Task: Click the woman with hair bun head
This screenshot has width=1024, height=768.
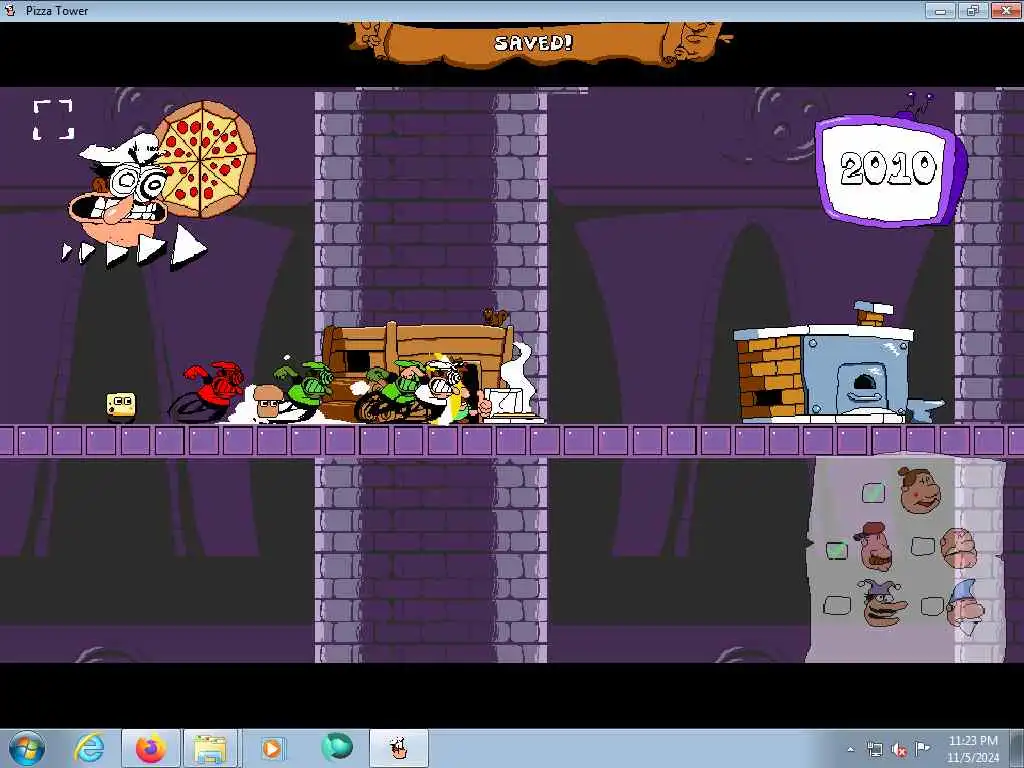Action: (920, 490)
